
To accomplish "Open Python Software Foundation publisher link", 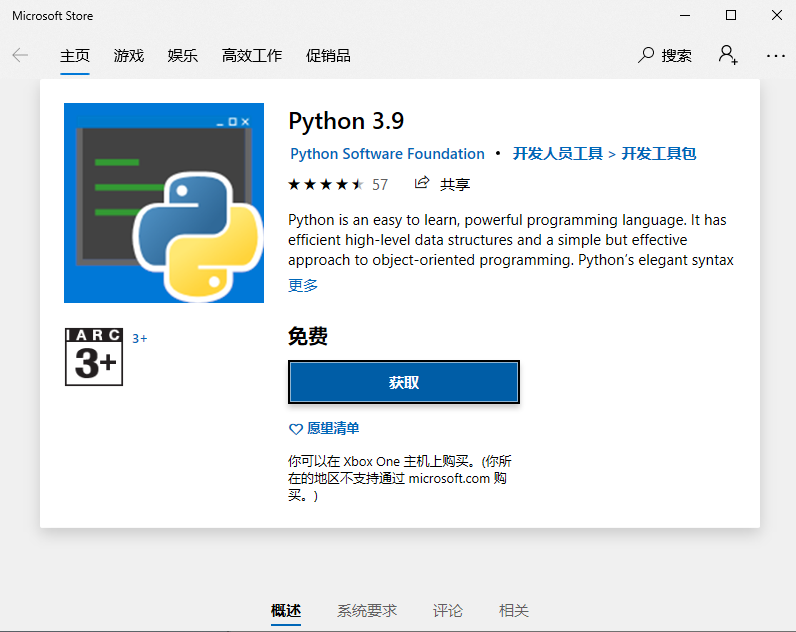I will pyautogui.click(x=387, y=154).
